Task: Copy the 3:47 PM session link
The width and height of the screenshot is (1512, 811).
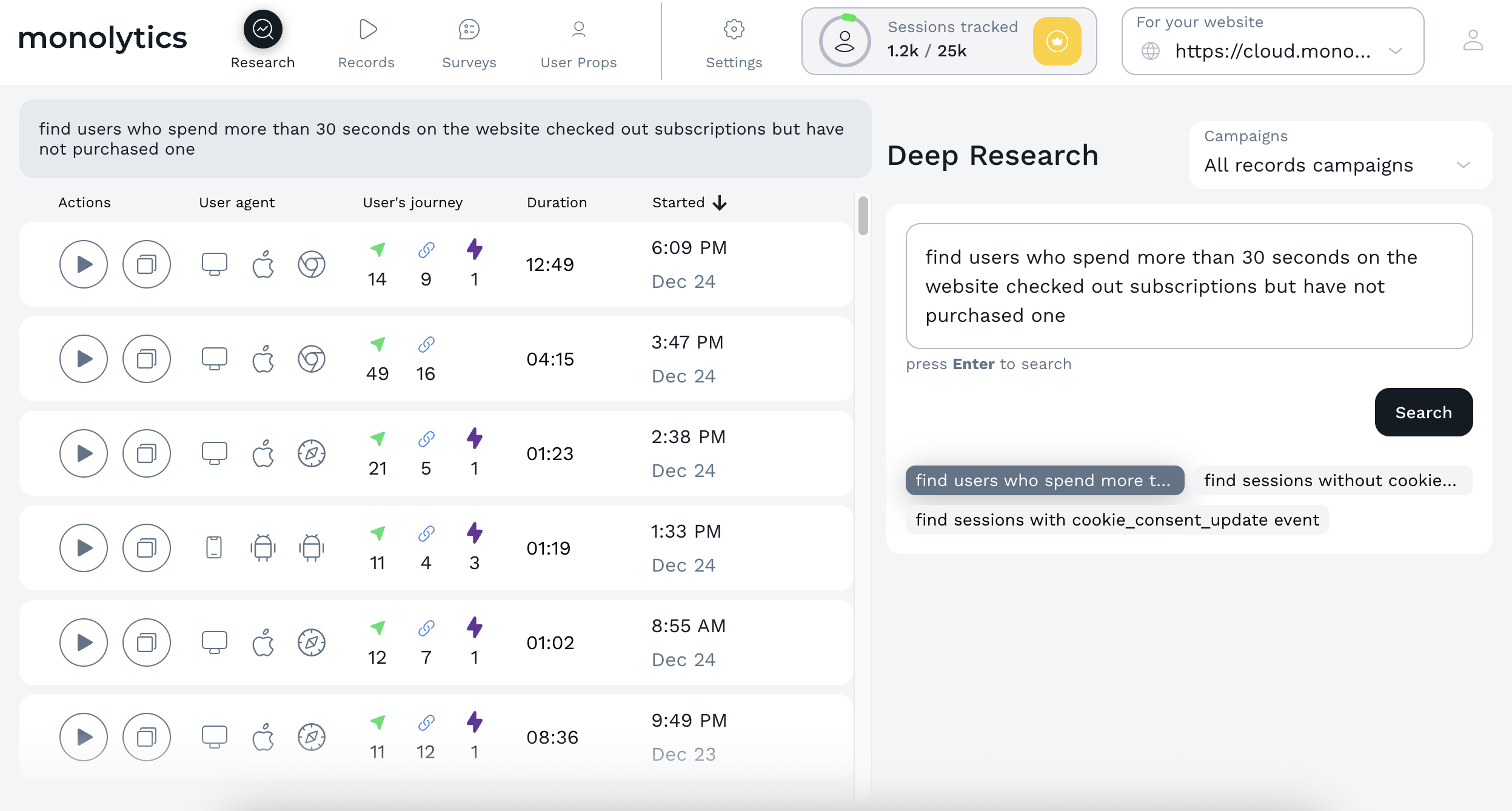Action: click(147, 359)
